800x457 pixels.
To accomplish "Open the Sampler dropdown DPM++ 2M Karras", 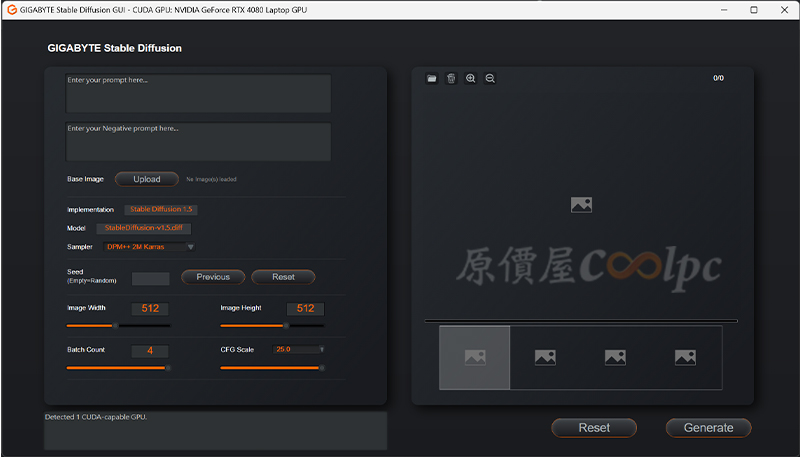I will pos(148,247).
